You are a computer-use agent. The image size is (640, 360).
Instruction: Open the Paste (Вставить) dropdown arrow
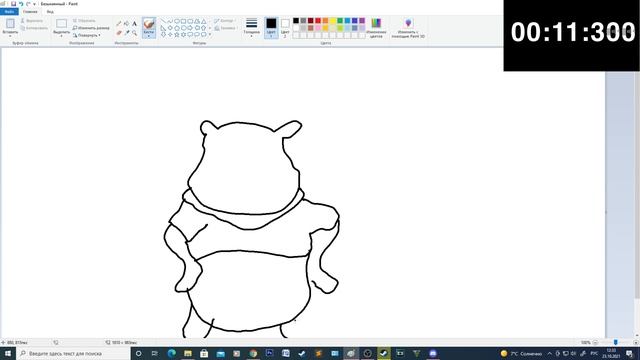(x=10, y=36)
